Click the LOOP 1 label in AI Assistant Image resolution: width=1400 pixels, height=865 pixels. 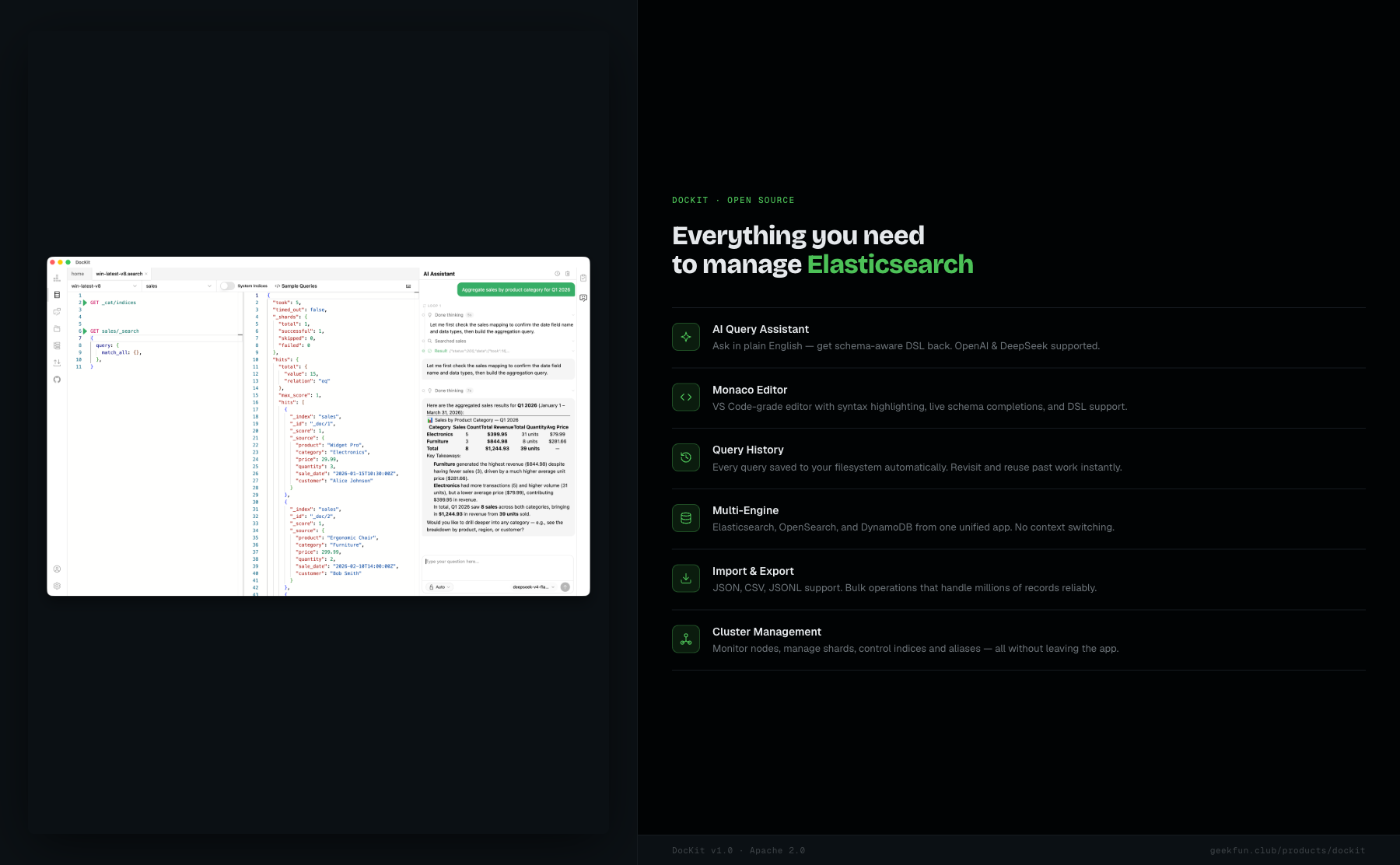pos(433,306)
